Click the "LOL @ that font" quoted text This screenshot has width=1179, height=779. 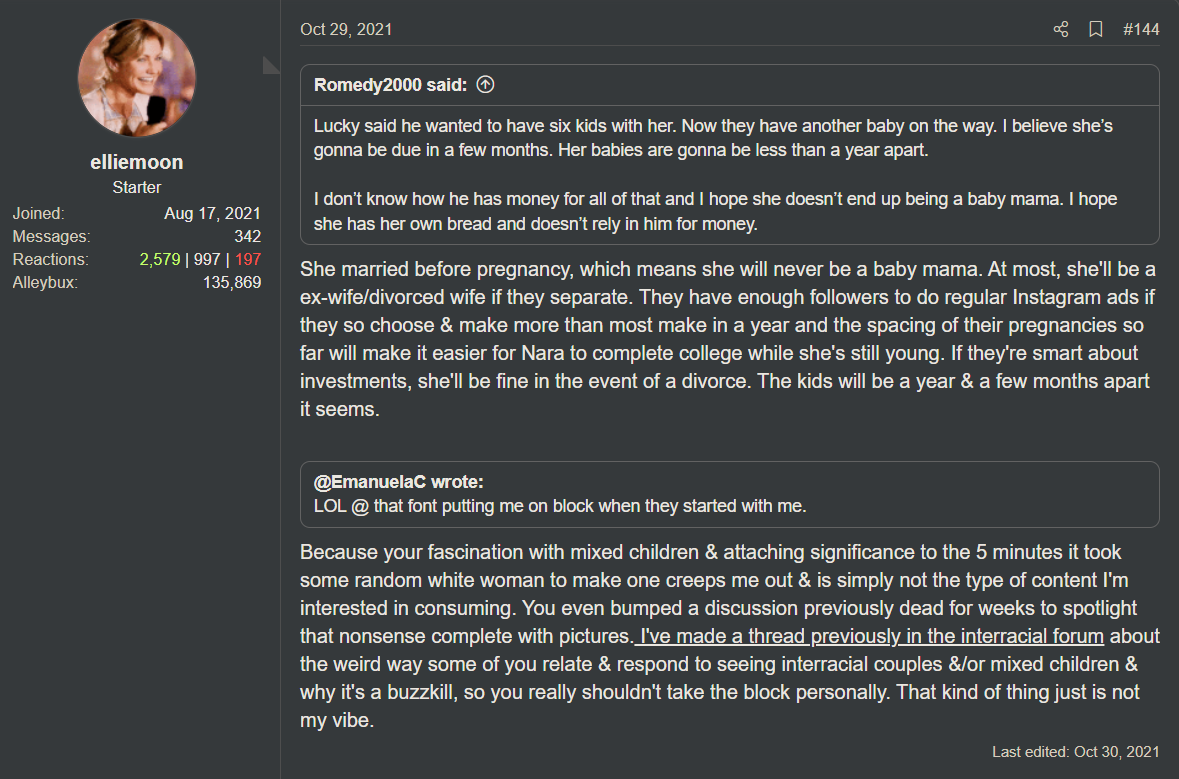click(x=559, y=506)
